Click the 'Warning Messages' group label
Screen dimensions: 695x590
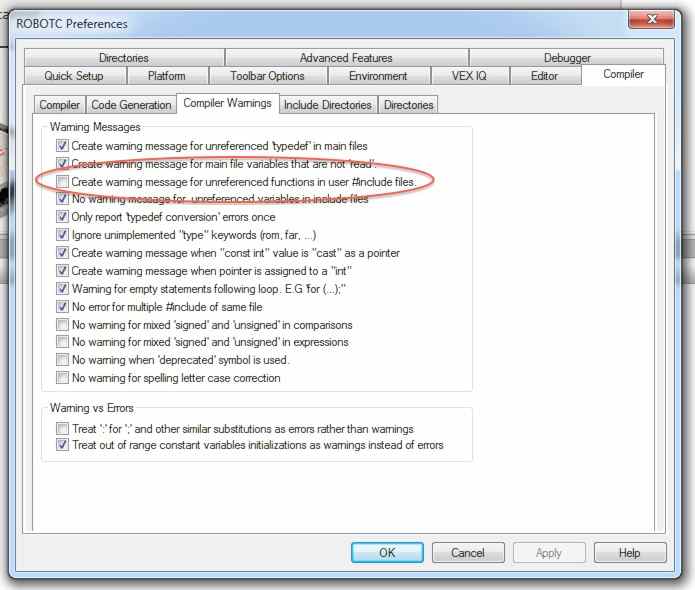95,127
